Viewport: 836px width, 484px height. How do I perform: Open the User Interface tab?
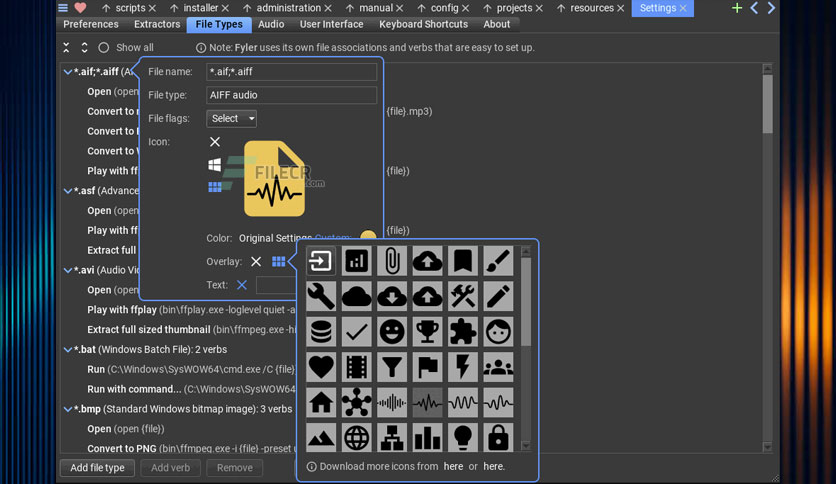click(x=331, y=24)
